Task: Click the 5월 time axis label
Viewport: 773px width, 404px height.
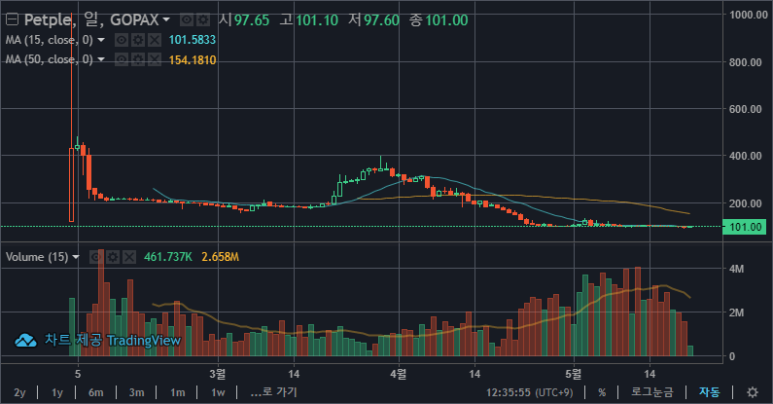Action: [x=573, y=374]
